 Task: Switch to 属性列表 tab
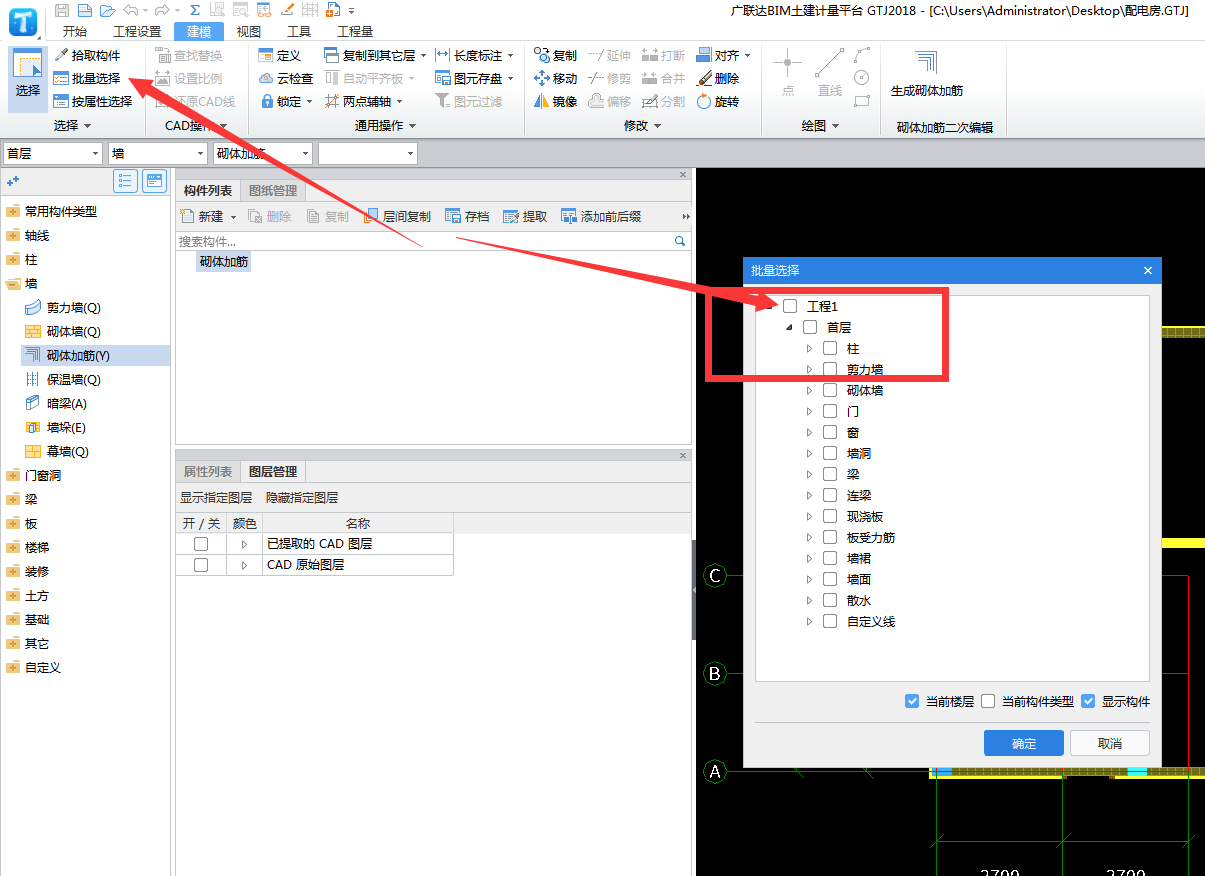coord(208,471)
